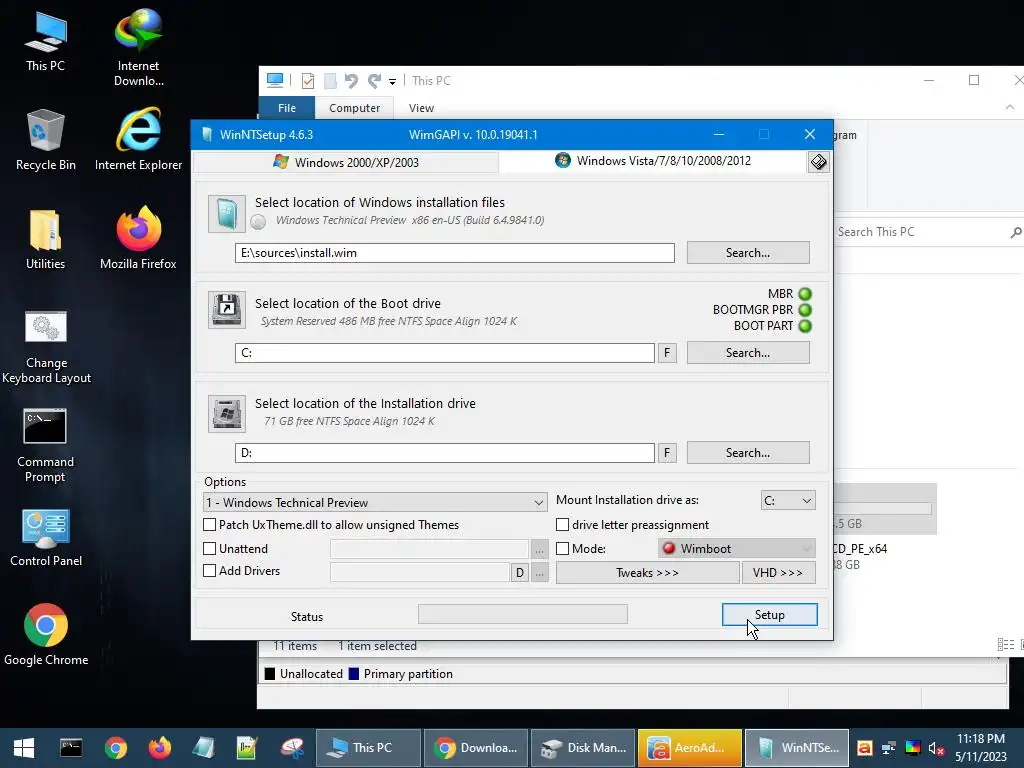Screen dimensions: 1024x768
Task: Click the WinNTSetup disk tools icon next to the tabs
Action: [818, 161]
